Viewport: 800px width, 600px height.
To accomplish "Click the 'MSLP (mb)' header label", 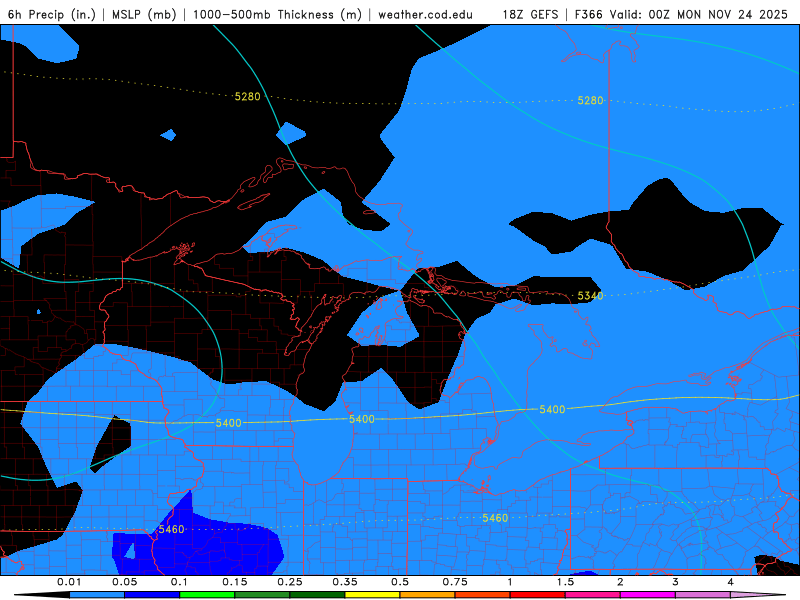I will [143, 14].
